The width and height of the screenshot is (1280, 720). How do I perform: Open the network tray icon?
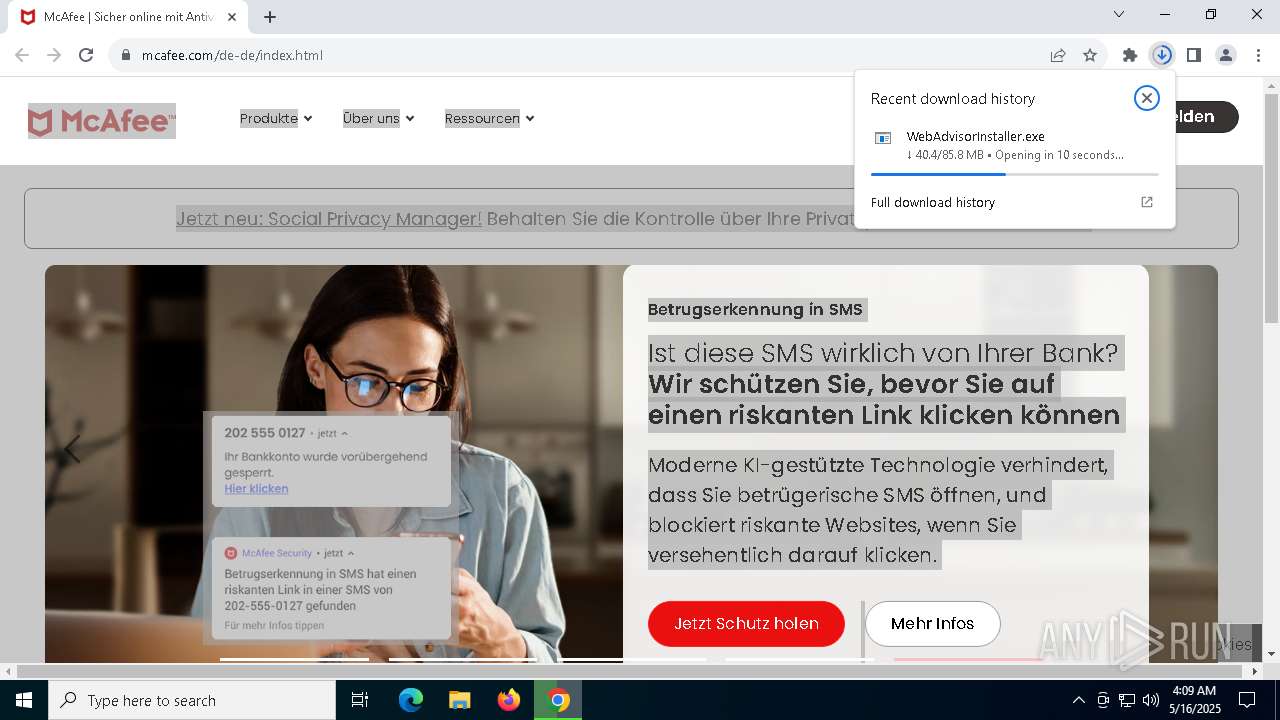[1127, 700]
